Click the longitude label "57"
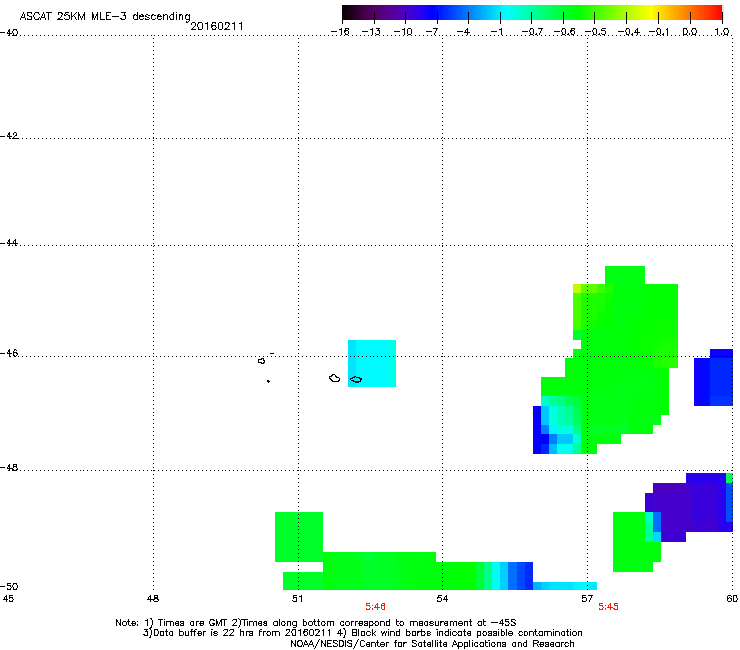Viewport: 740px width, 650px height. click(x=587, y=599)
